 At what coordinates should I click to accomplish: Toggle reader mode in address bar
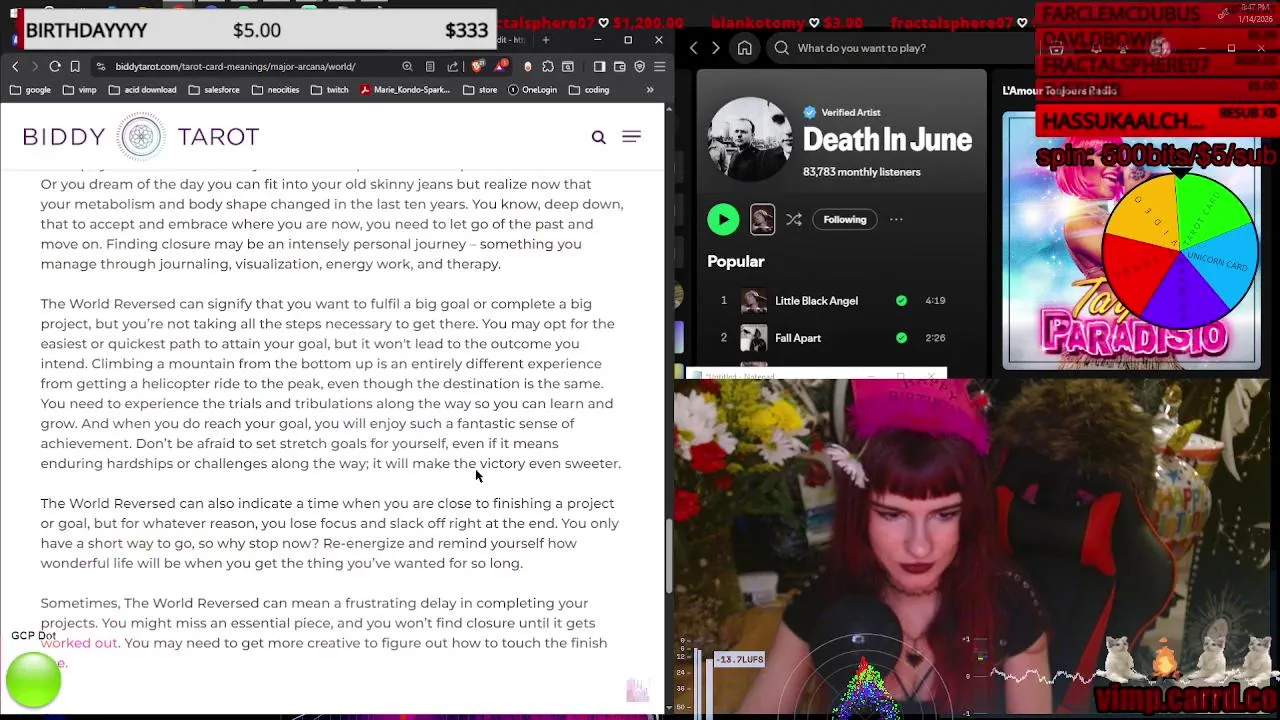click(430, 66)
